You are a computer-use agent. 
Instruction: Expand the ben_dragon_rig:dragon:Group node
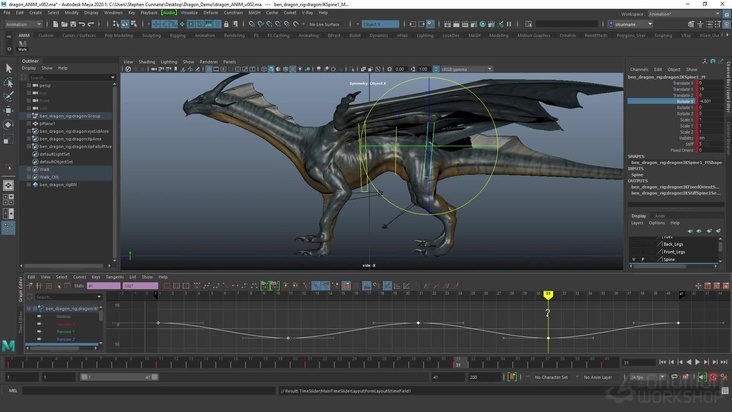click(30, 115)
